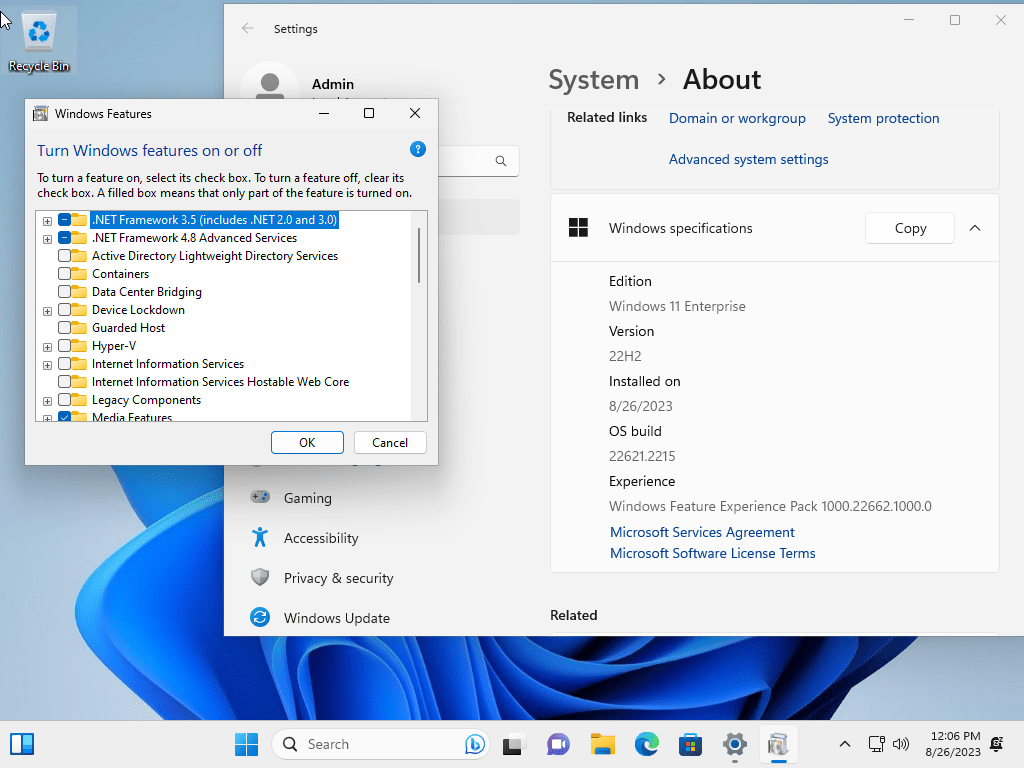The width and height of the screenshot is (1024, 768).
Task: Go back in the Settings window
Action: point(248,28)
